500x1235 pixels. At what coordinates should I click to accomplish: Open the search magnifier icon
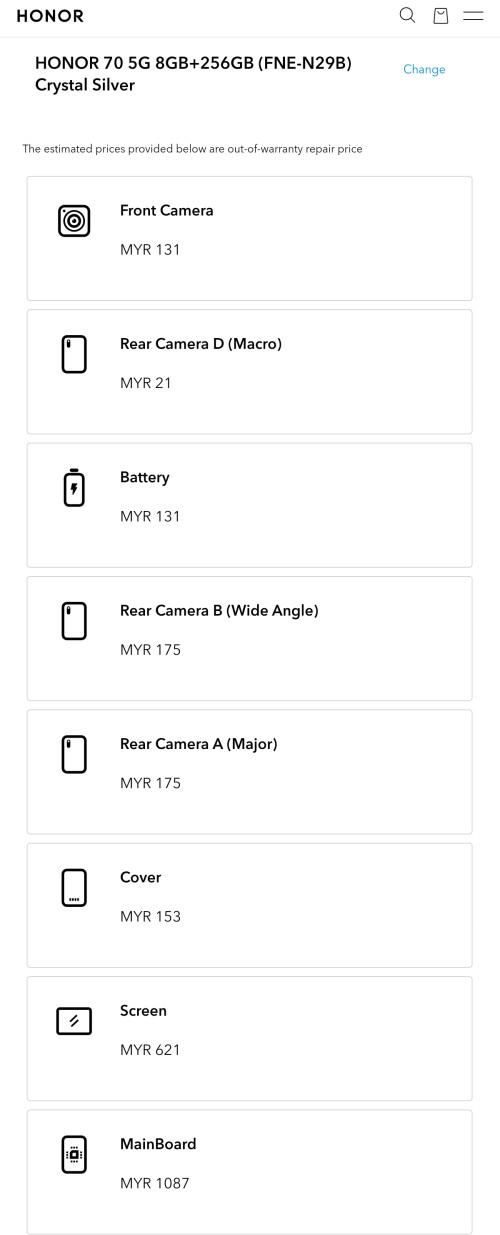[x=407, y=15]
